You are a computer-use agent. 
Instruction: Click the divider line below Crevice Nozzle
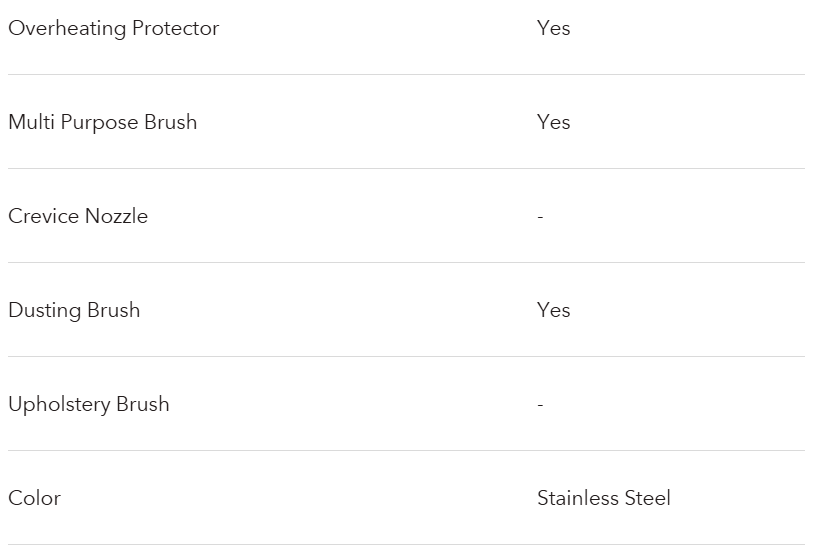point(406,262)
